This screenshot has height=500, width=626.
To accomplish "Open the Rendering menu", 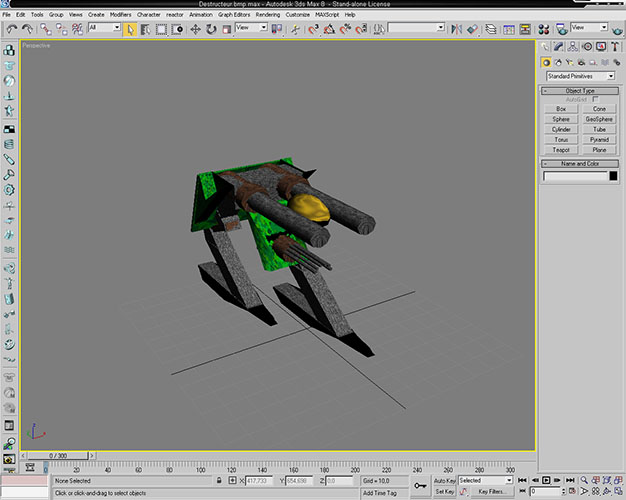I will 267,15.
